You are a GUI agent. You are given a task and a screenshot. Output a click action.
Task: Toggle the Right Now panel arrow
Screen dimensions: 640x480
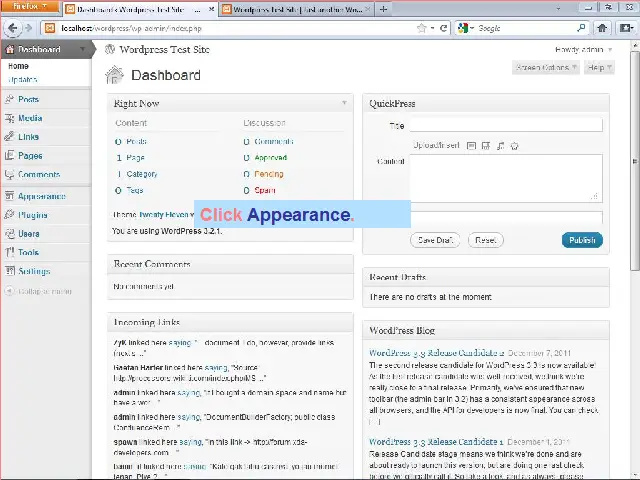344,103
